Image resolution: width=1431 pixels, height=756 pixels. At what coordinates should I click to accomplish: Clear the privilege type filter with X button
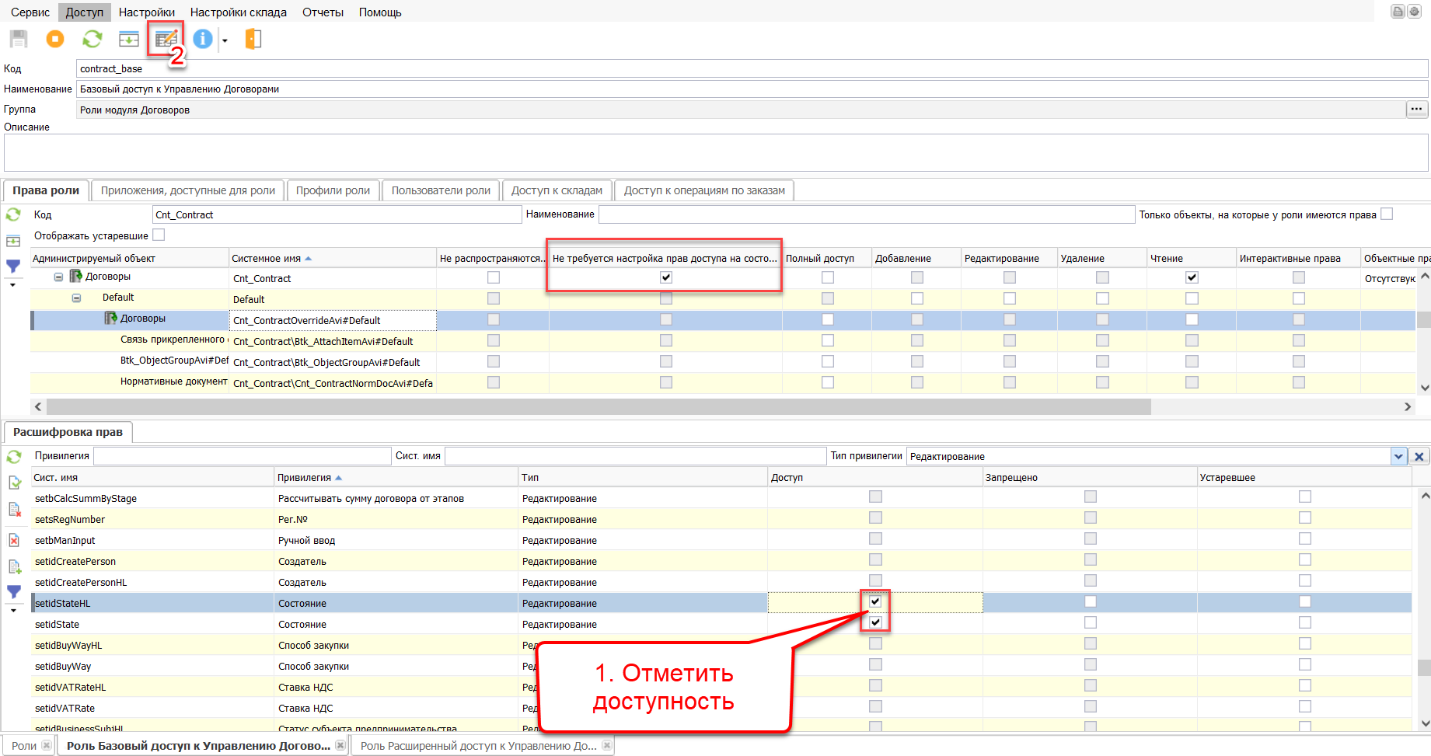pyautogui.click(x=1418, y=456)
